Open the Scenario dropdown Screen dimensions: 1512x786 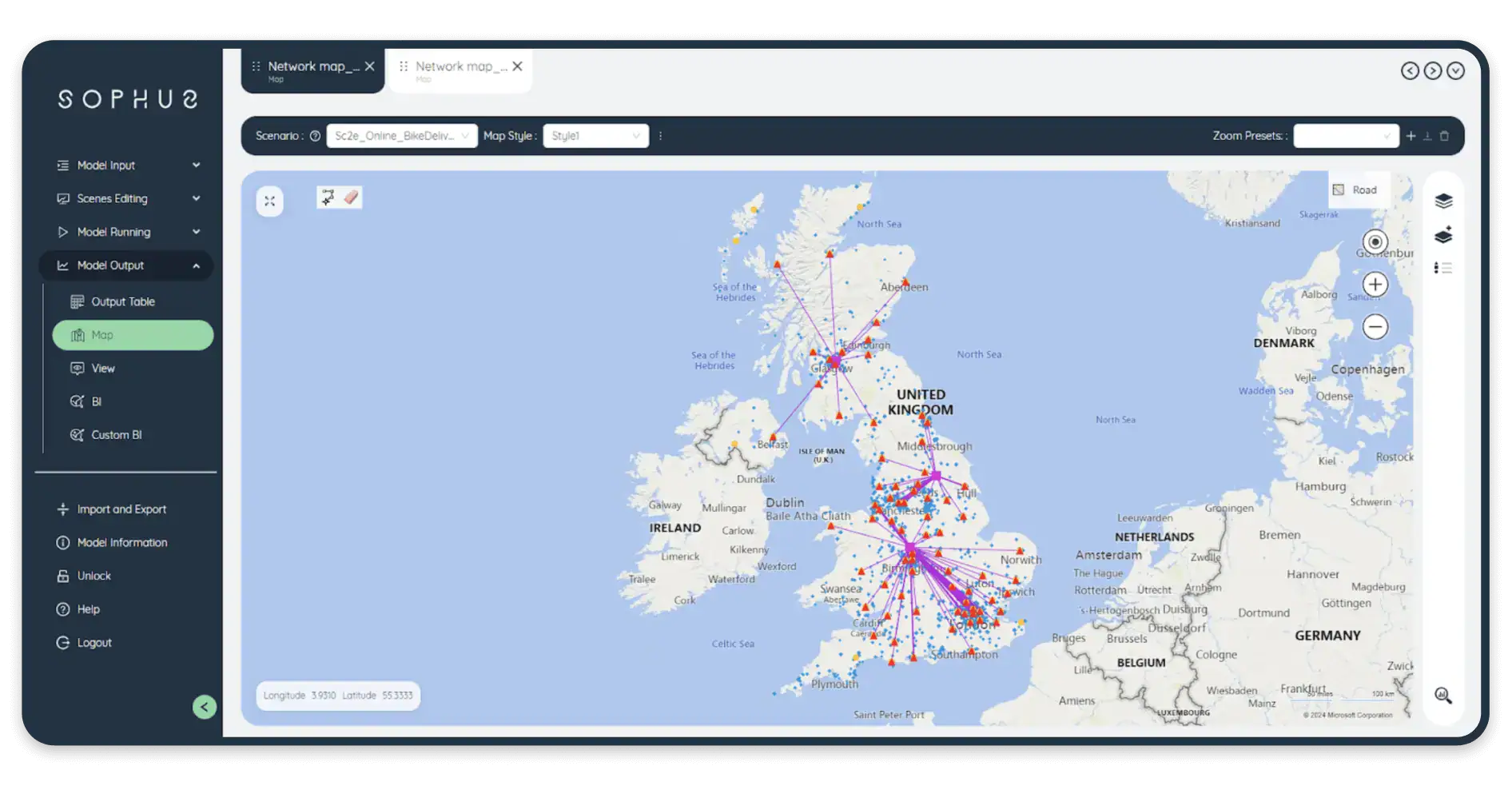(402, 136)
